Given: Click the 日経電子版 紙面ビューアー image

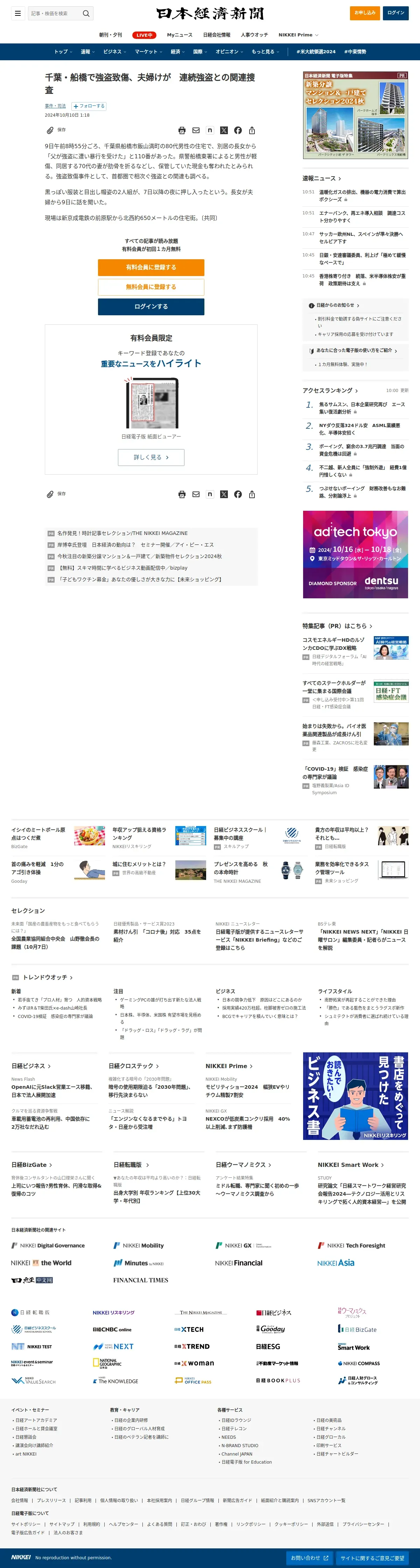Looking at the screenshot, I should pos(151,403).
